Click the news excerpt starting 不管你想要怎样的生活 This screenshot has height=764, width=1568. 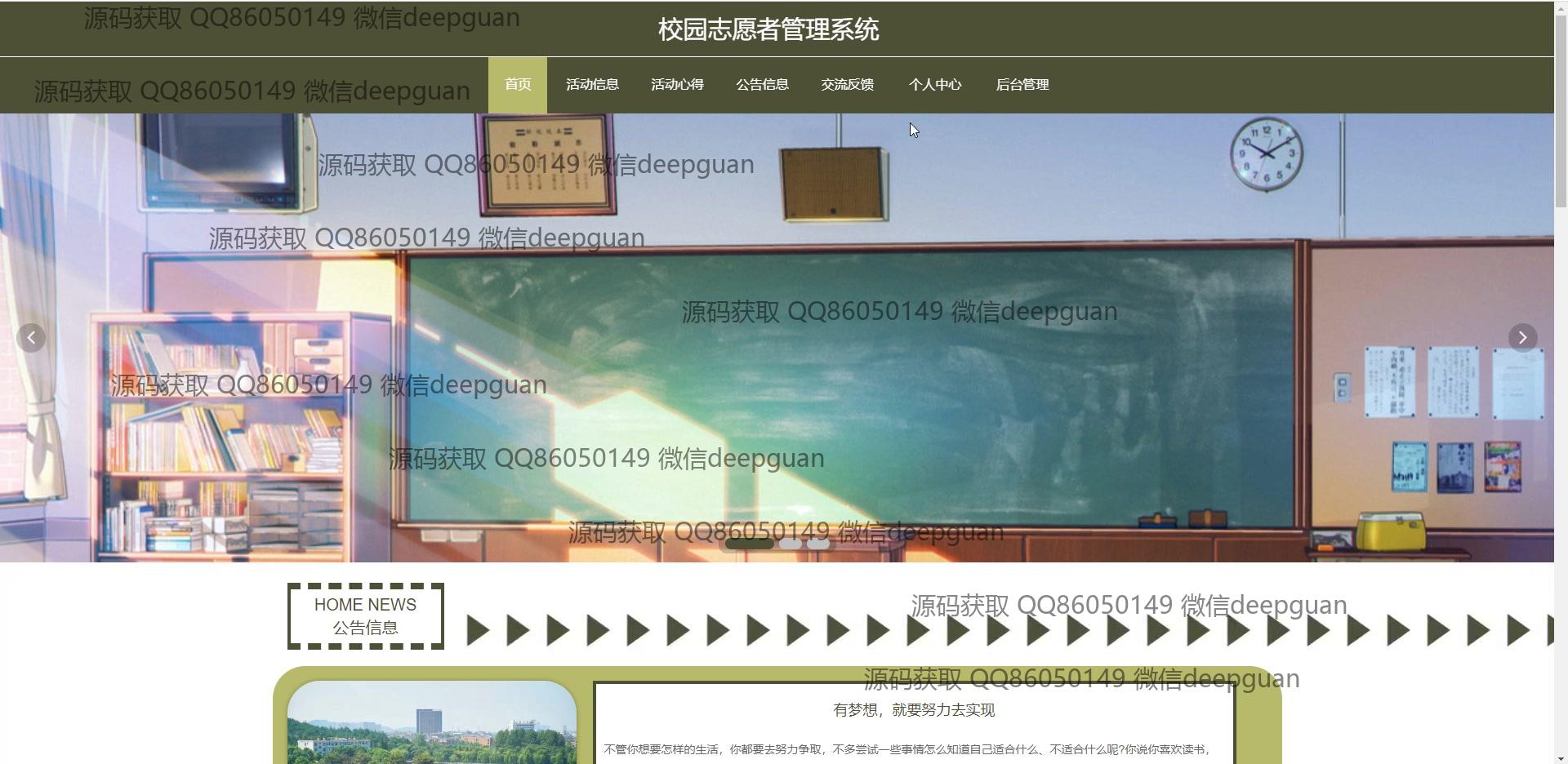click(906, 749)
